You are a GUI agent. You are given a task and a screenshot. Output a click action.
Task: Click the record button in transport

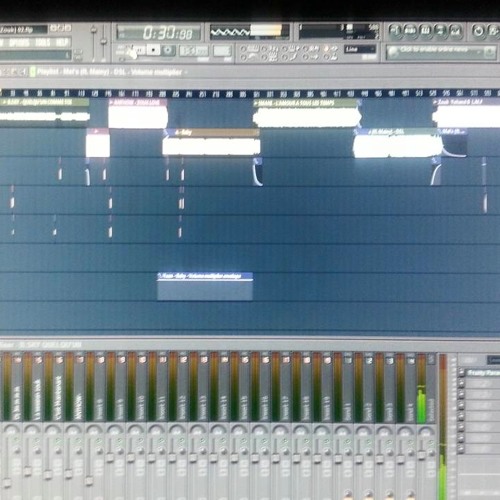click(168, 50)
